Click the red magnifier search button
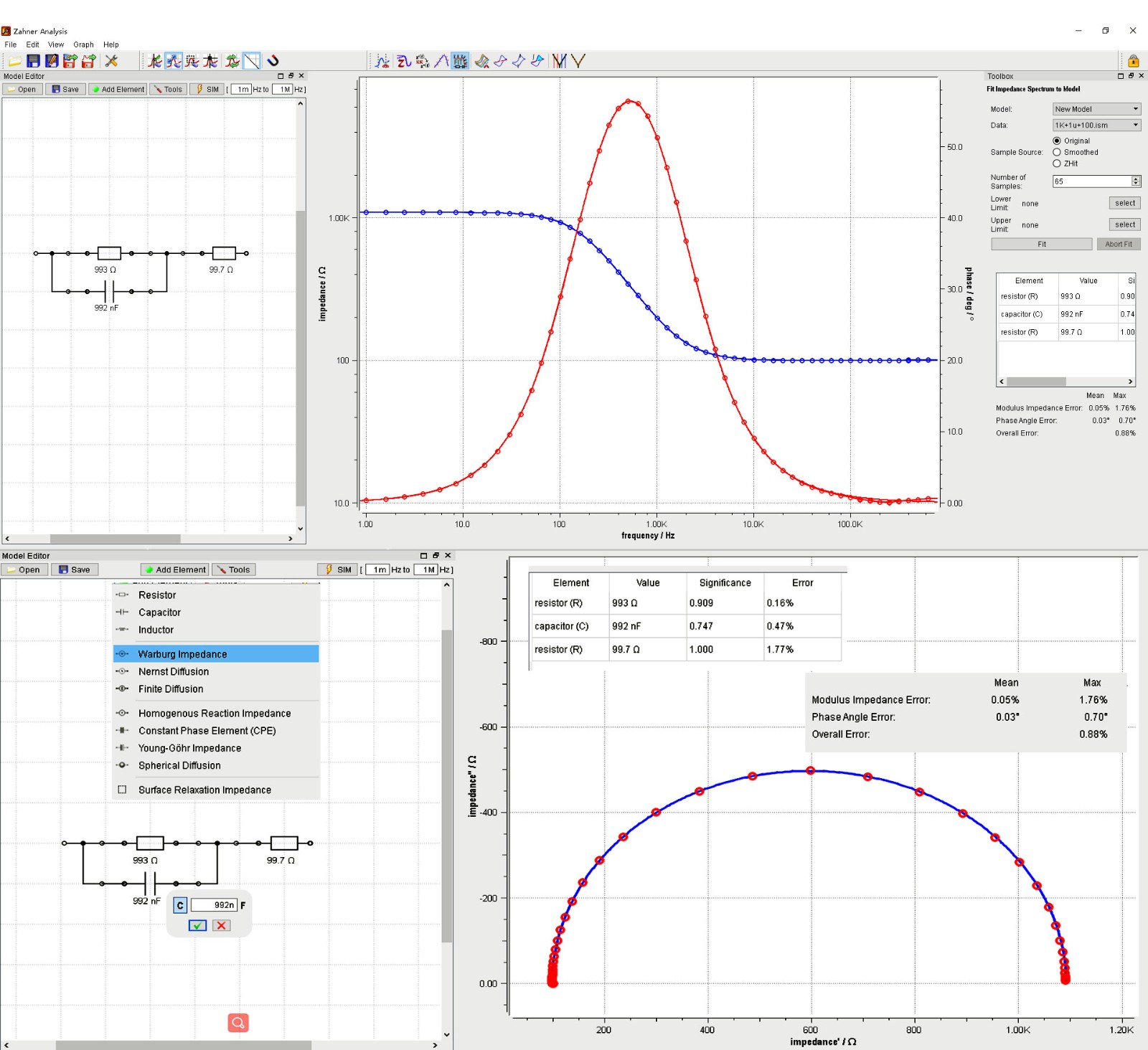 (x=238, y=1023)
